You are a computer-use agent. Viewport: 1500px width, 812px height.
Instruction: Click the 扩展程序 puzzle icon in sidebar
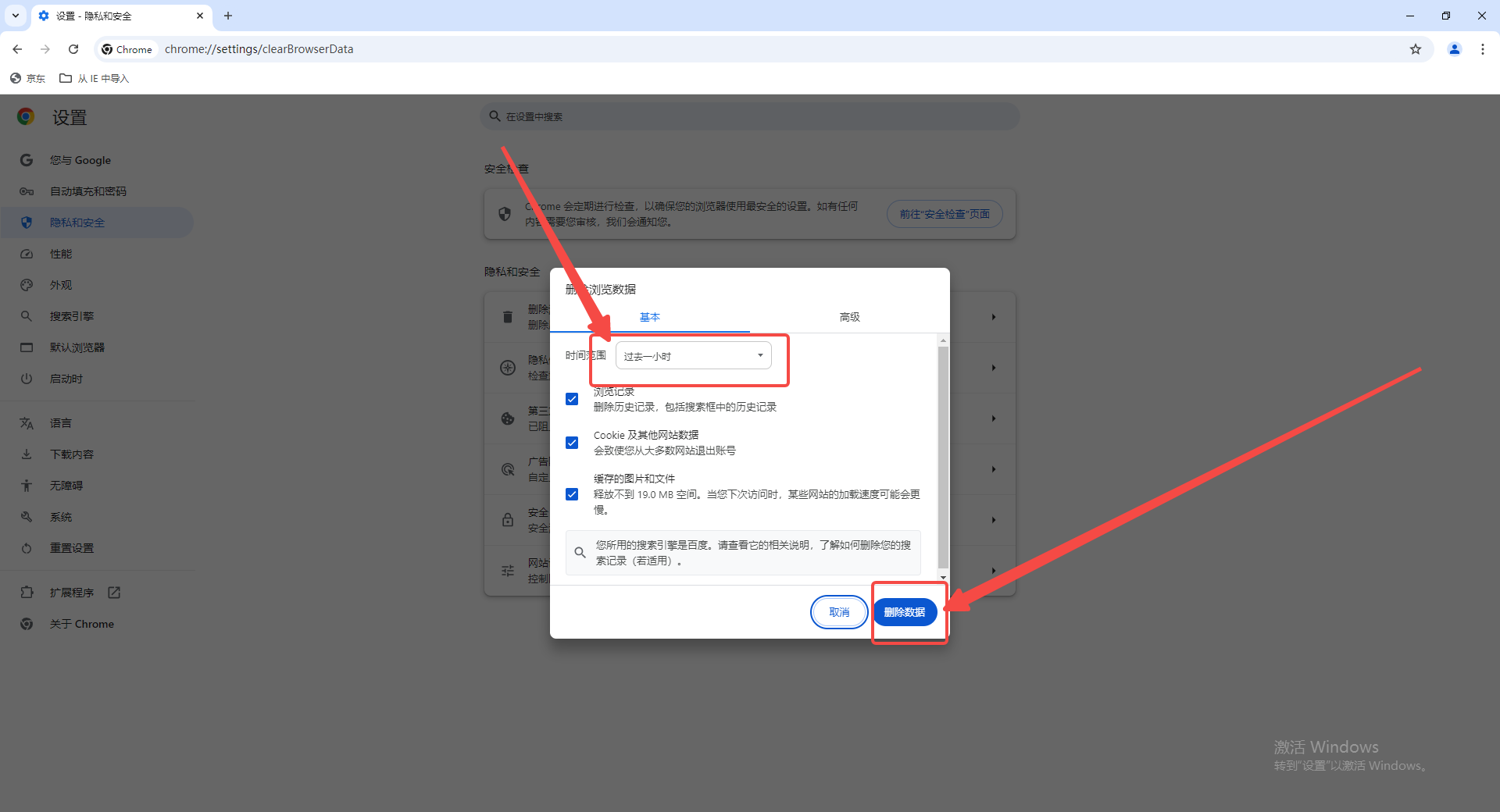coord(27,593)
